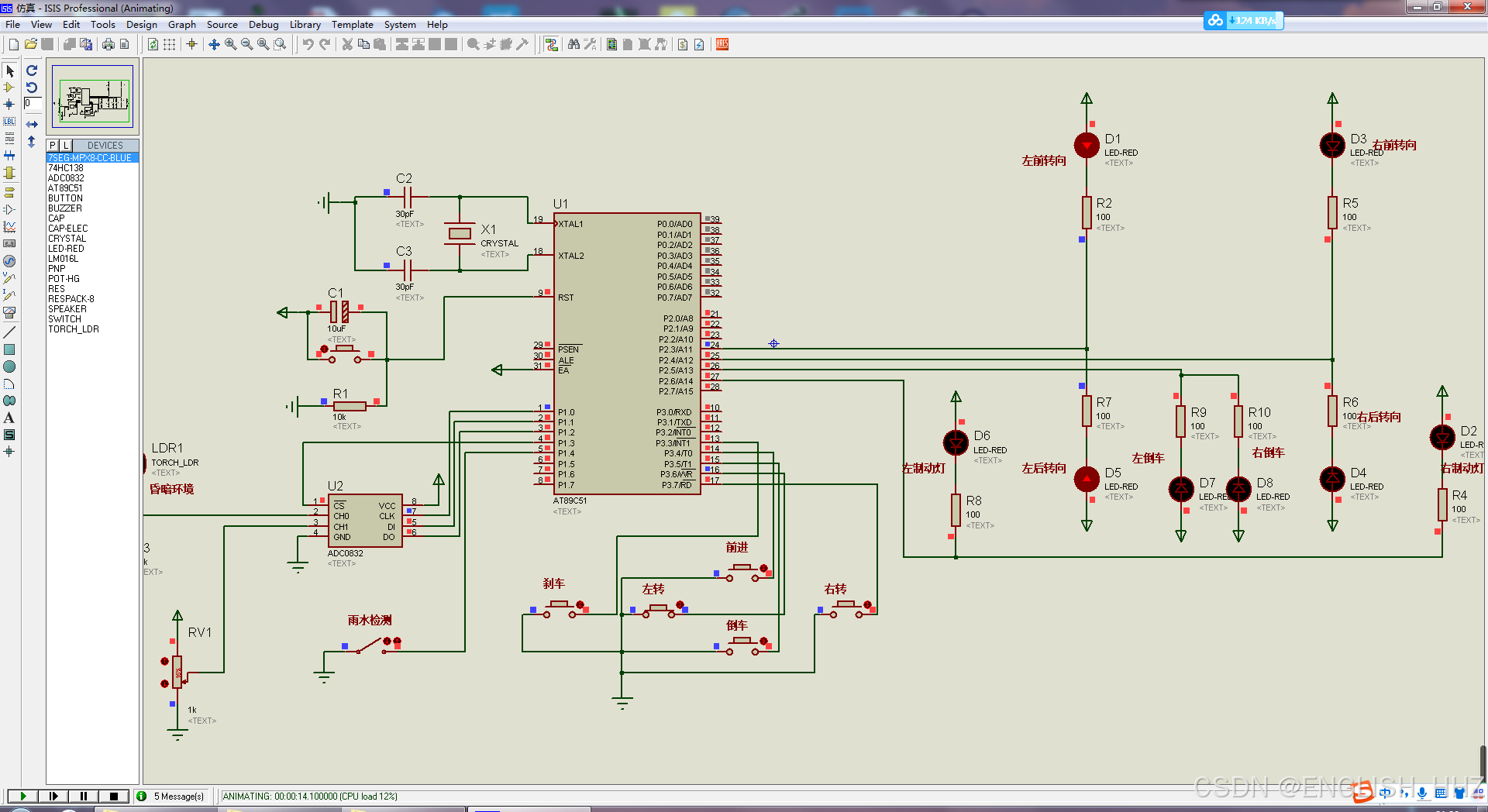Zoom out of the schematic

click(x=246, y=44)
